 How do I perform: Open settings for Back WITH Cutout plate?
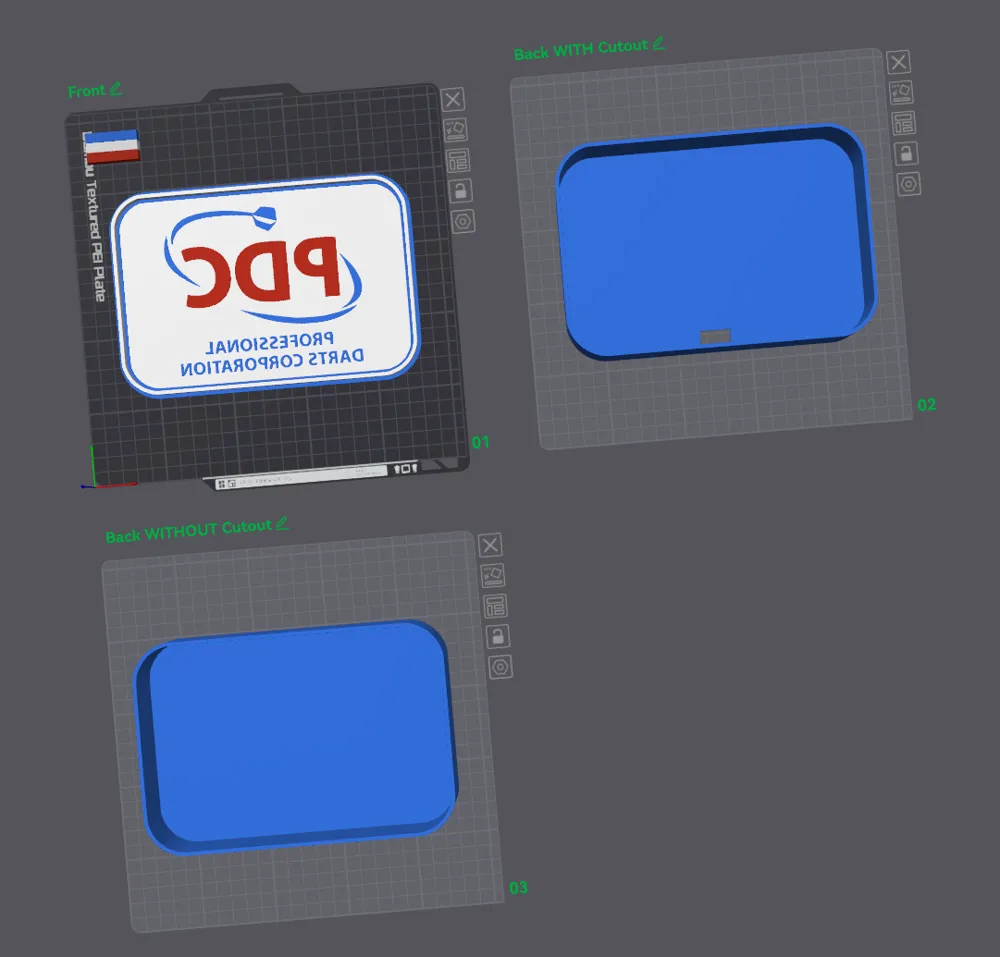click(x=909, y=184)
